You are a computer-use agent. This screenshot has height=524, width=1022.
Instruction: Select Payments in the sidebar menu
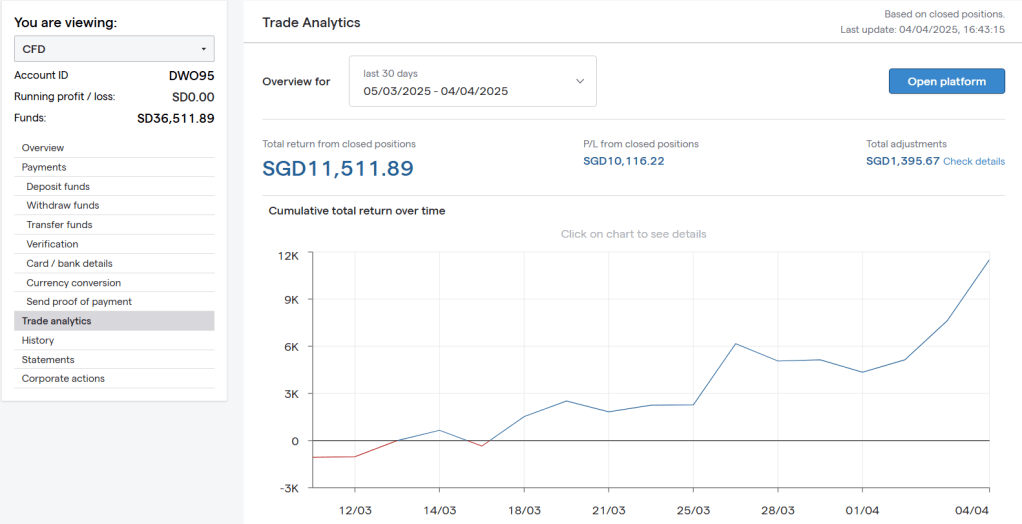pos(44,167)
